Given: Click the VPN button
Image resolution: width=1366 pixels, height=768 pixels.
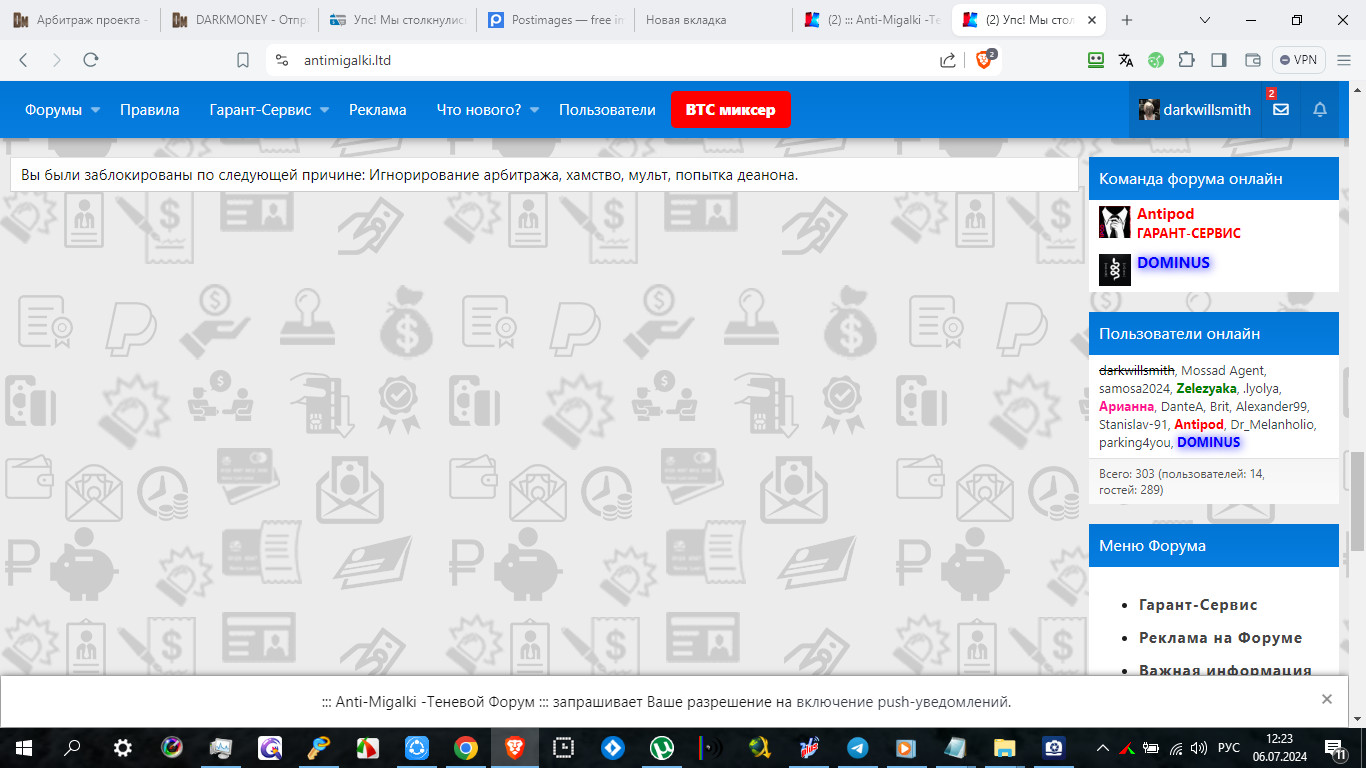Looking at the screenshot, I should 1298,60.
